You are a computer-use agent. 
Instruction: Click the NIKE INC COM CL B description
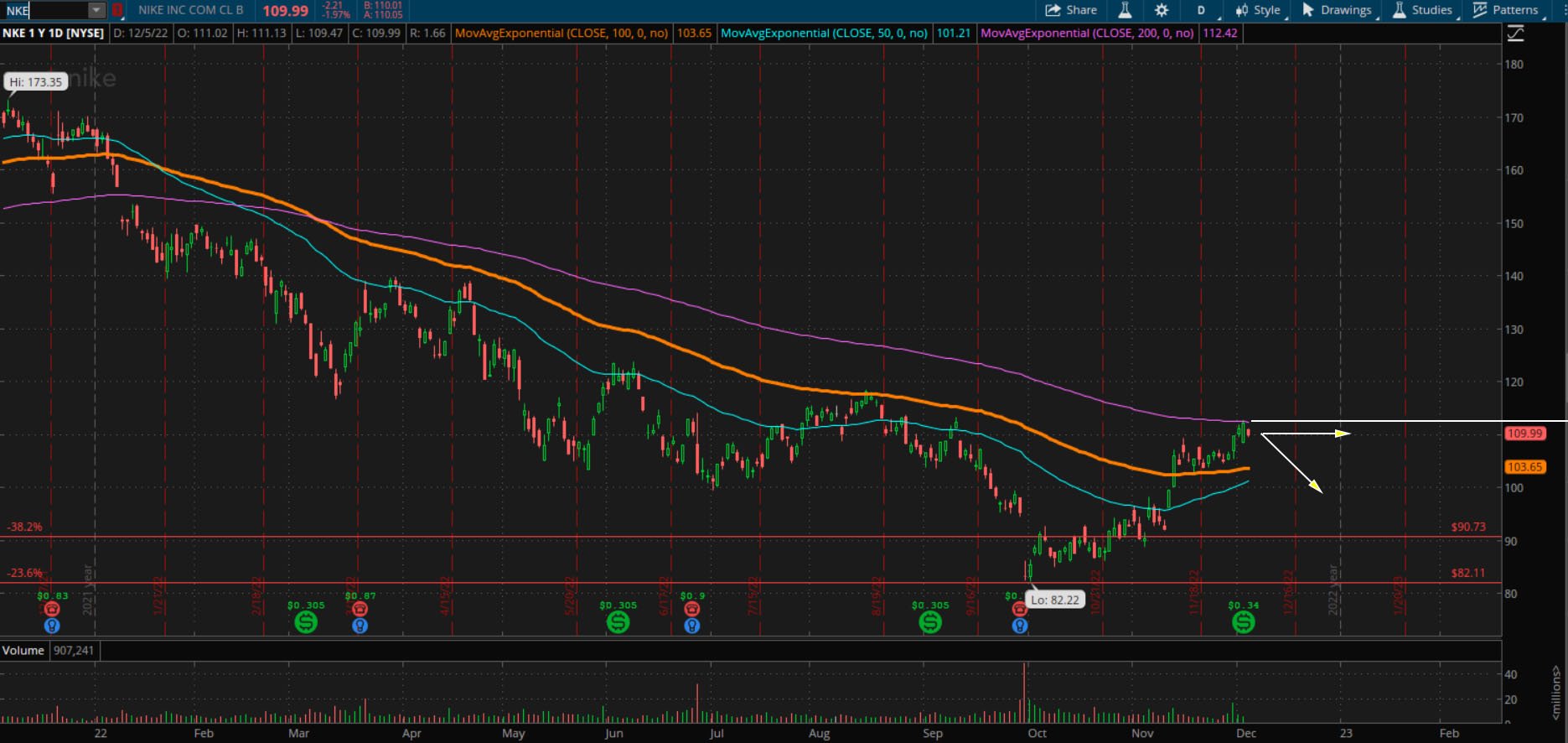[x=191, y=10]
